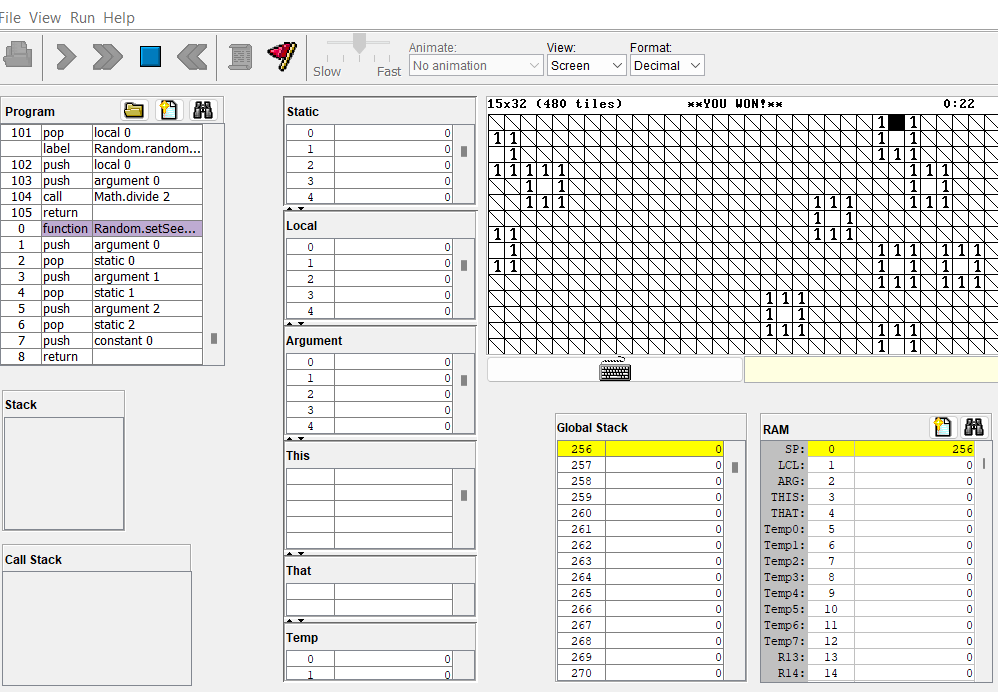Click the Static segment scrollbar thumb
Screen dimensions: 998x692
463,152
